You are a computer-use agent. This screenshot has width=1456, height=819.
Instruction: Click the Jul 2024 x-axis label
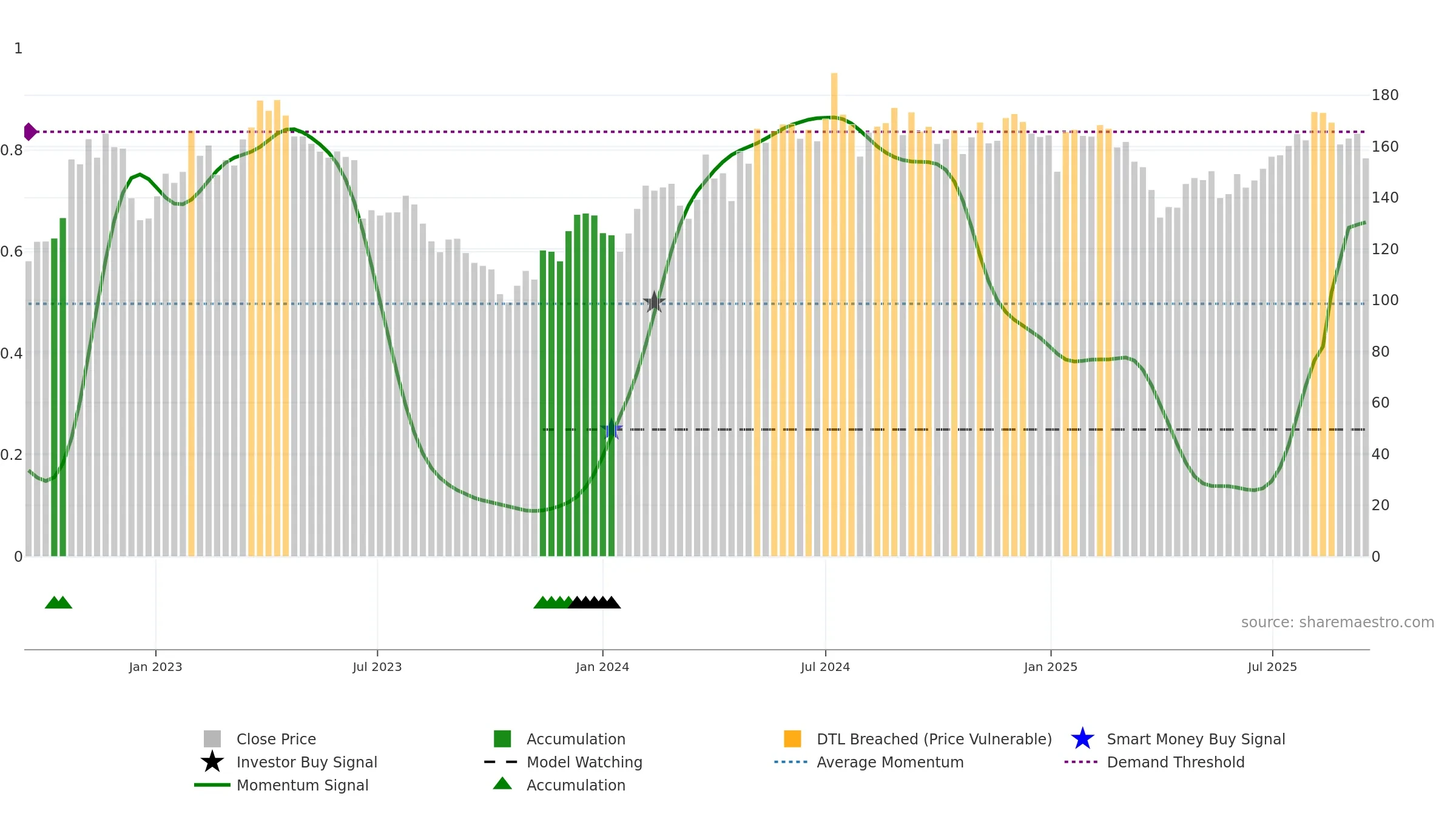coord(825,667)
